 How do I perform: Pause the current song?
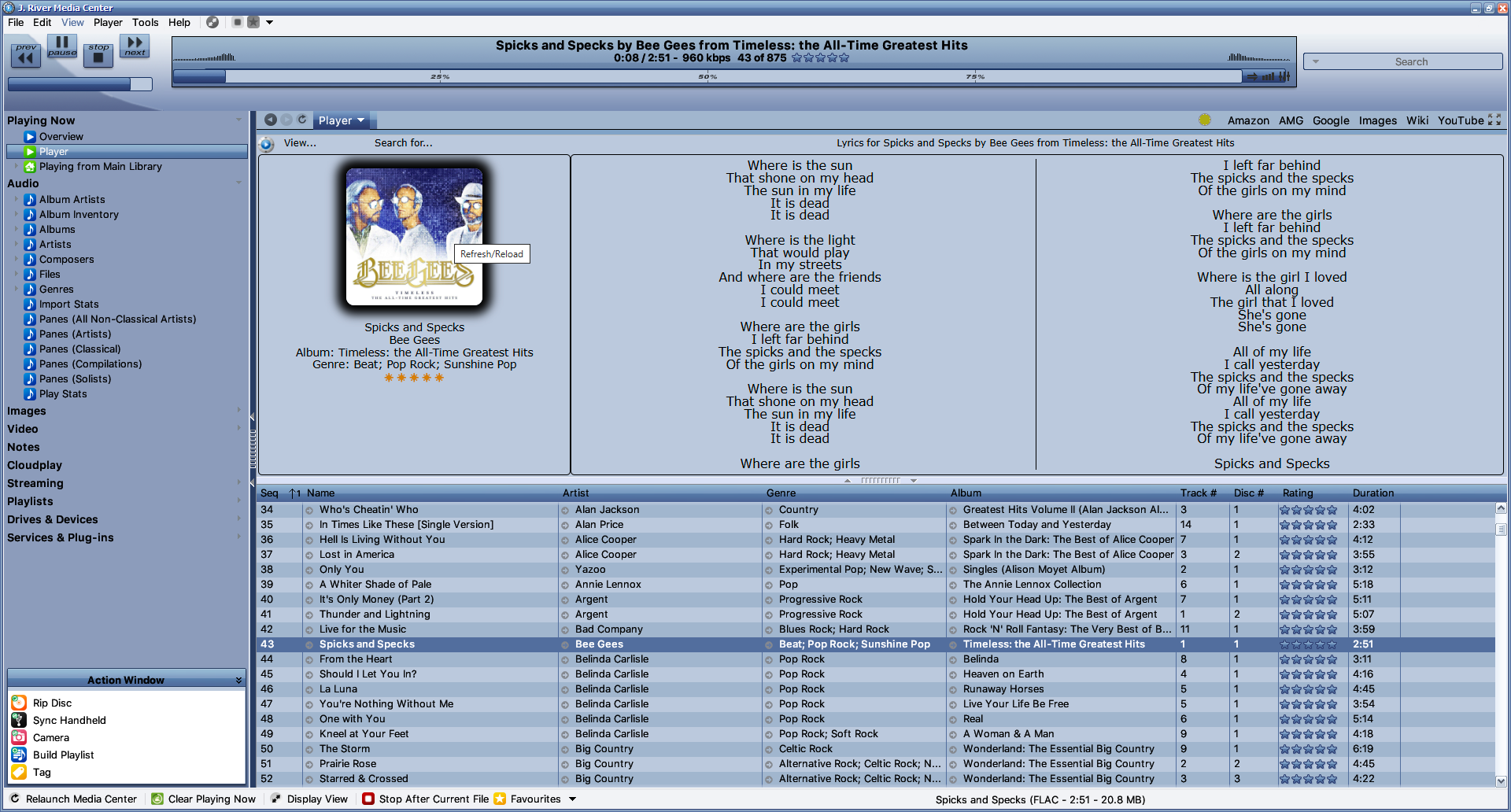(x=62, y=46)
